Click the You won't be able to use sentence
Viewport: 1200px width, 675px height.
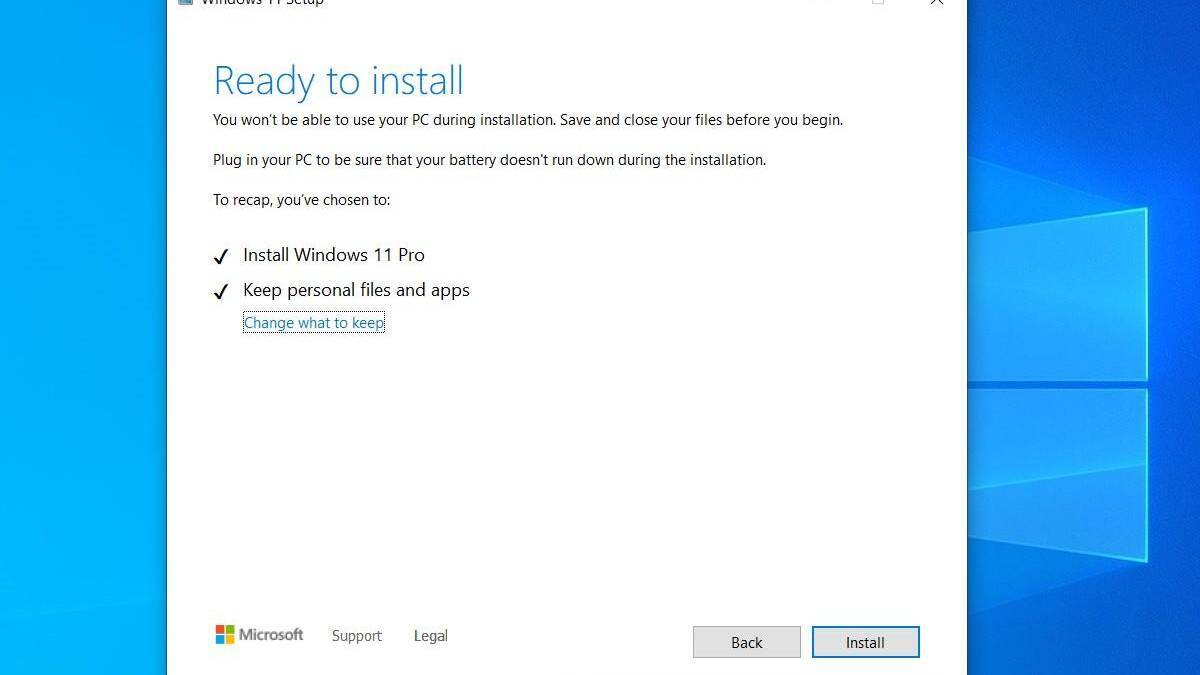click(x=528, y=120)
